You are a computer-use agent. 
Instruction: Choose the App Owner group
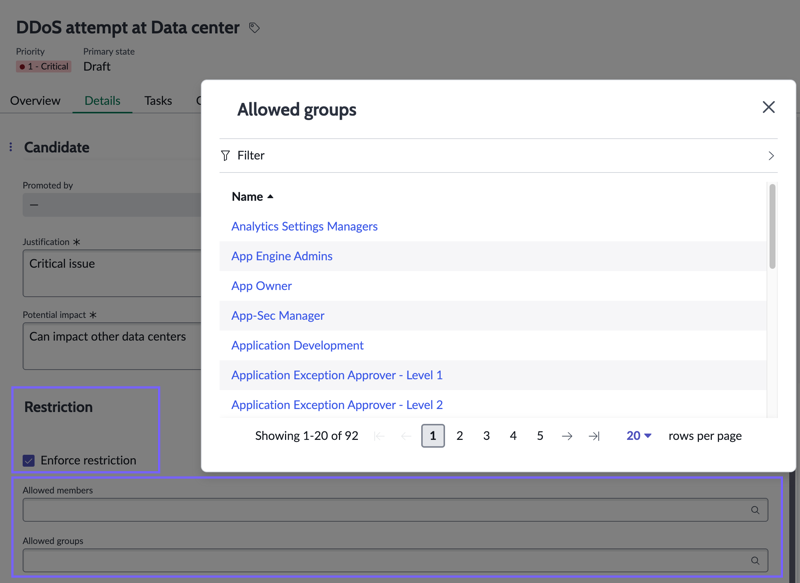click(261, 286)
